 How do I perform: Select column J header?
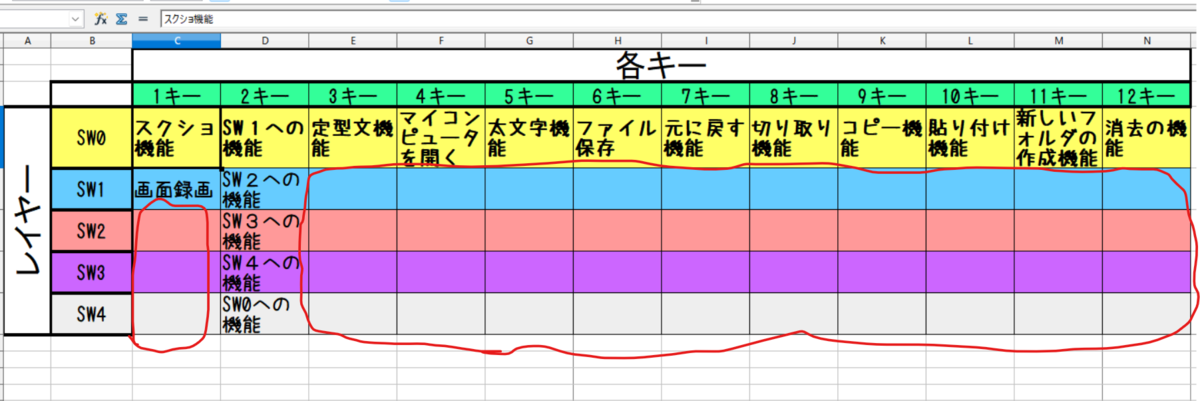(793, 40)
